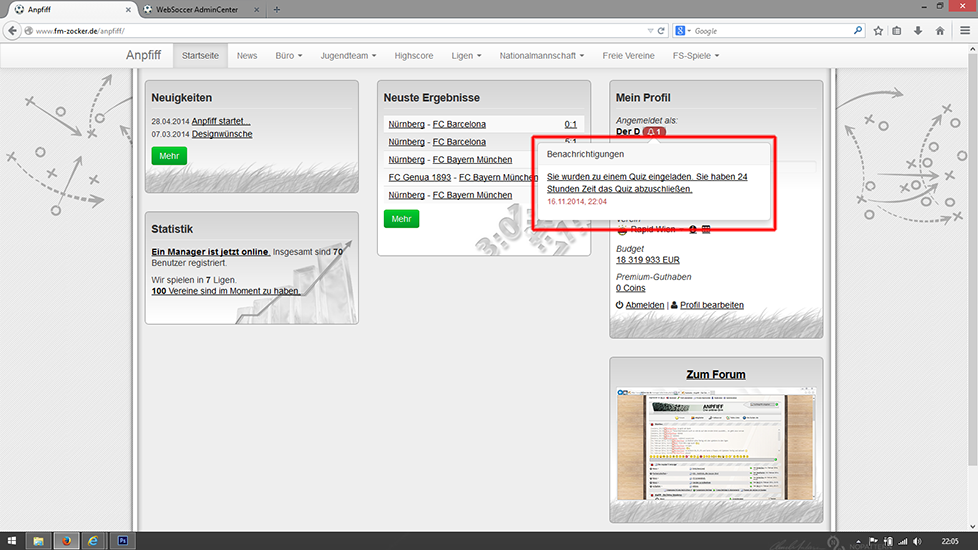Screen dimensions: 978x550
Task: Open the FS-Spiele dropdown menu
Action: (695, 56)
